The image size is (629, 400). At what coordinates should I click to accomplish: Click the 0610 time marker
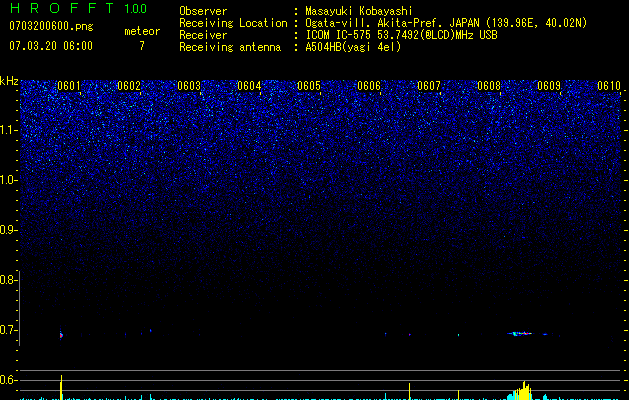tap(609, 86)
